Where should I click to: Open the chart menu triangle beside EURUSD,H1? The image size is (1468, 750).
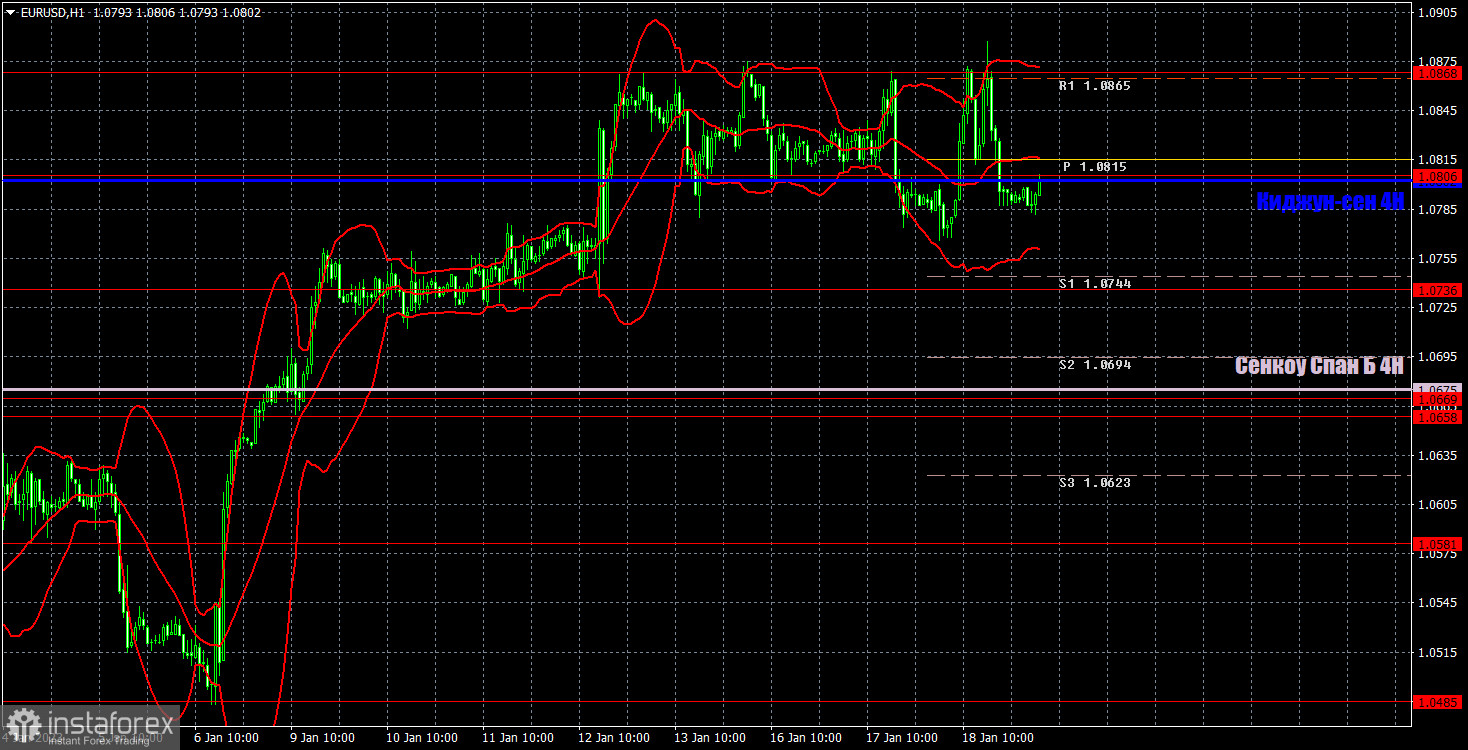click(10, 12)
